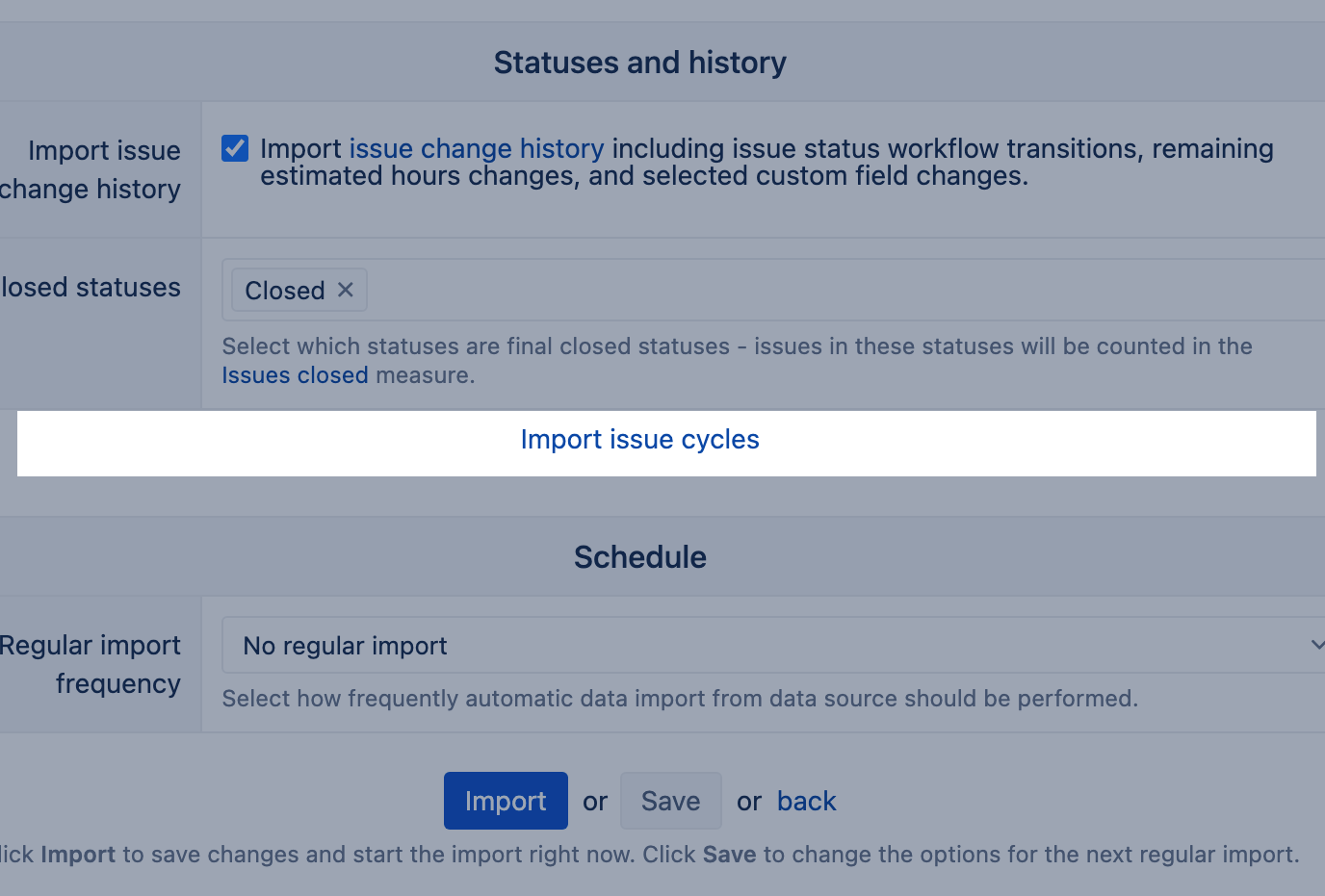Open the Issues closed measure link

[x=295, y=375]
